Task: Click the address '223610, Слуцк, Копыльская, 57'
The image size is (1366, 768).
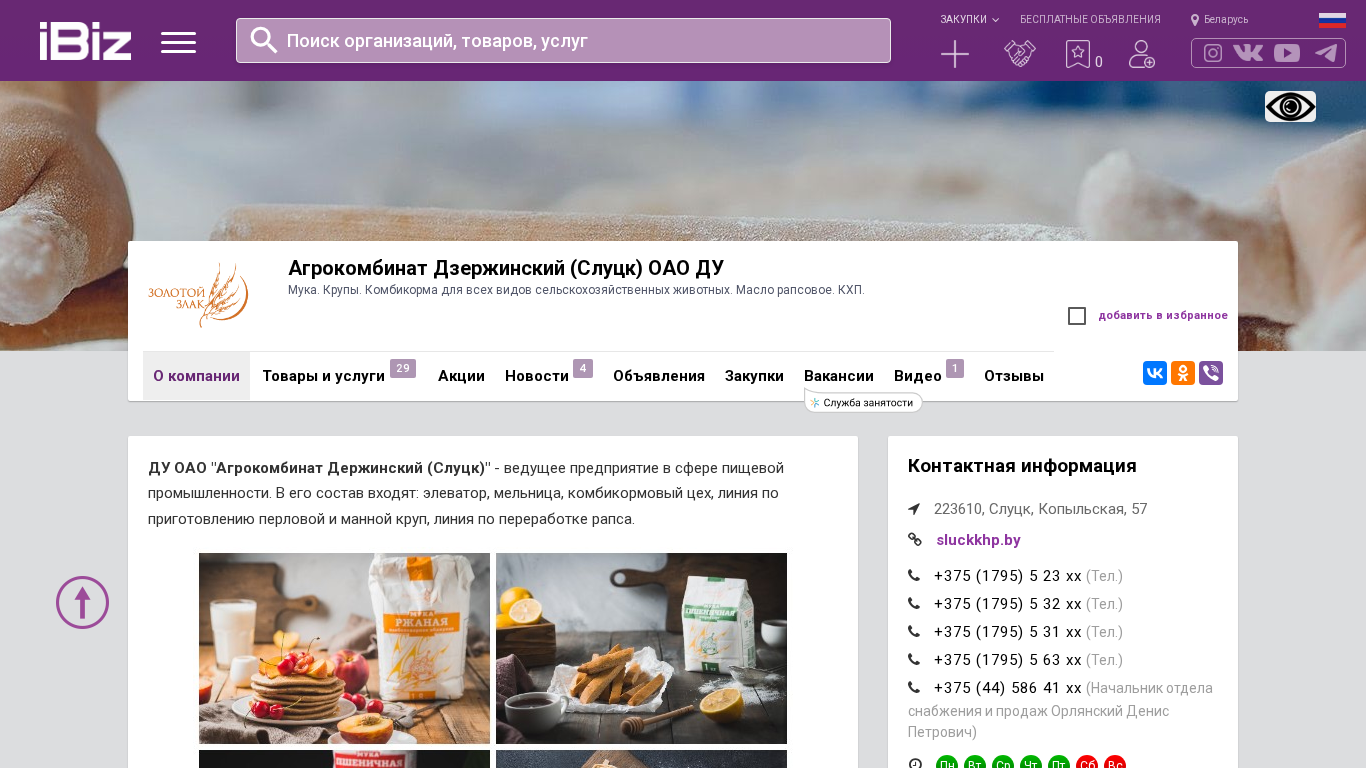Action: (x=1040, y=509)
